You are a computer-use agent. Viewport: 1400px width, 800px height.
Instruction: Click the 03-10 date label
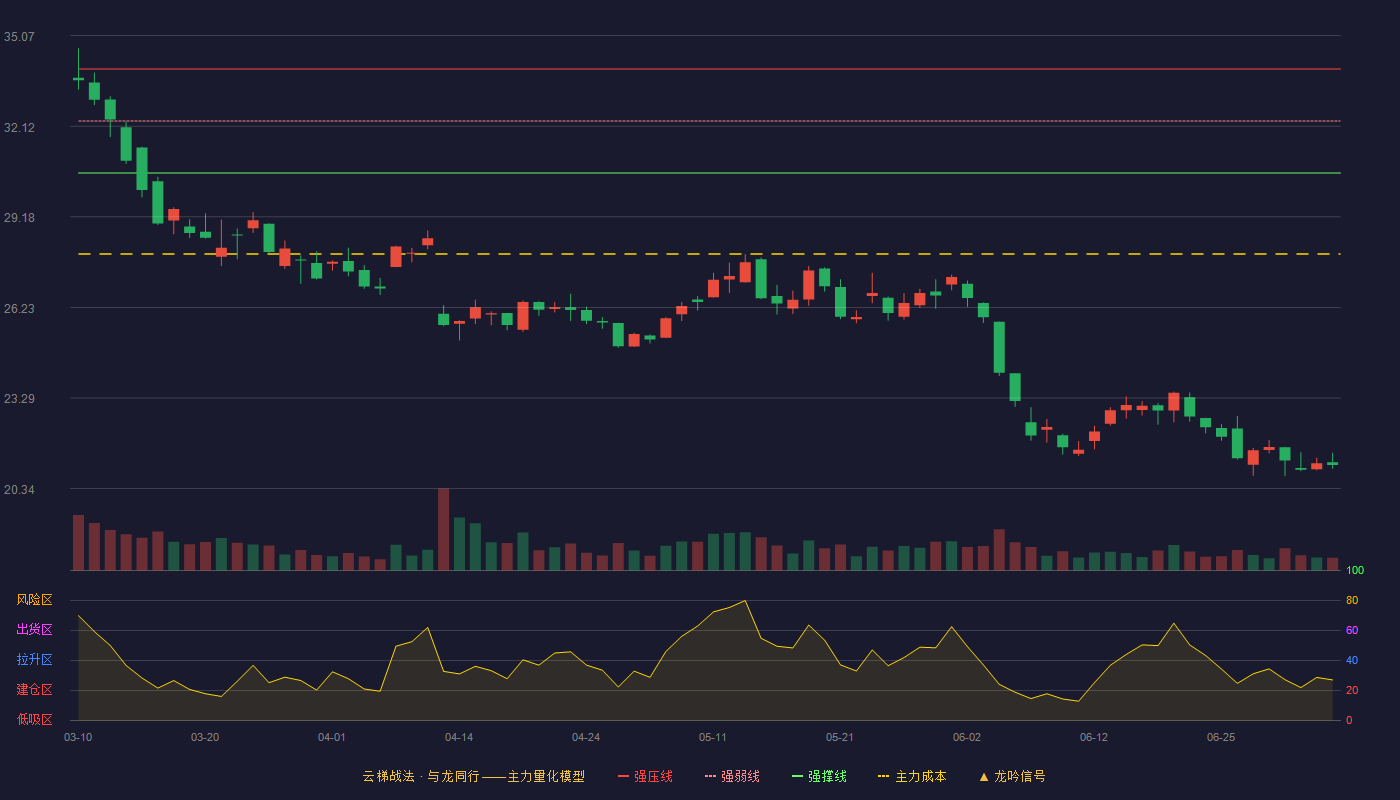click(78, 737)
